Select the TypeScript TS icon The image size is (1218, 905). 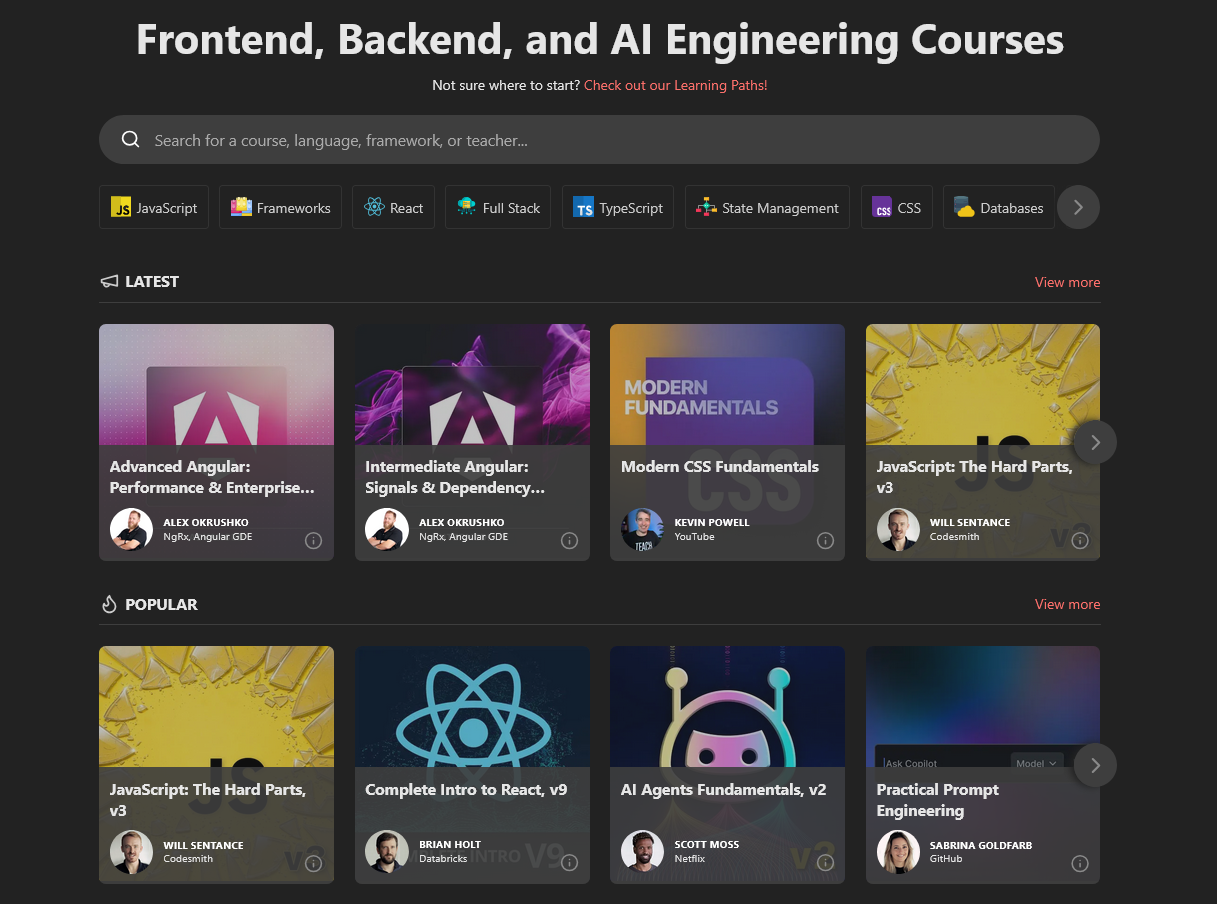tap(584, 208)
